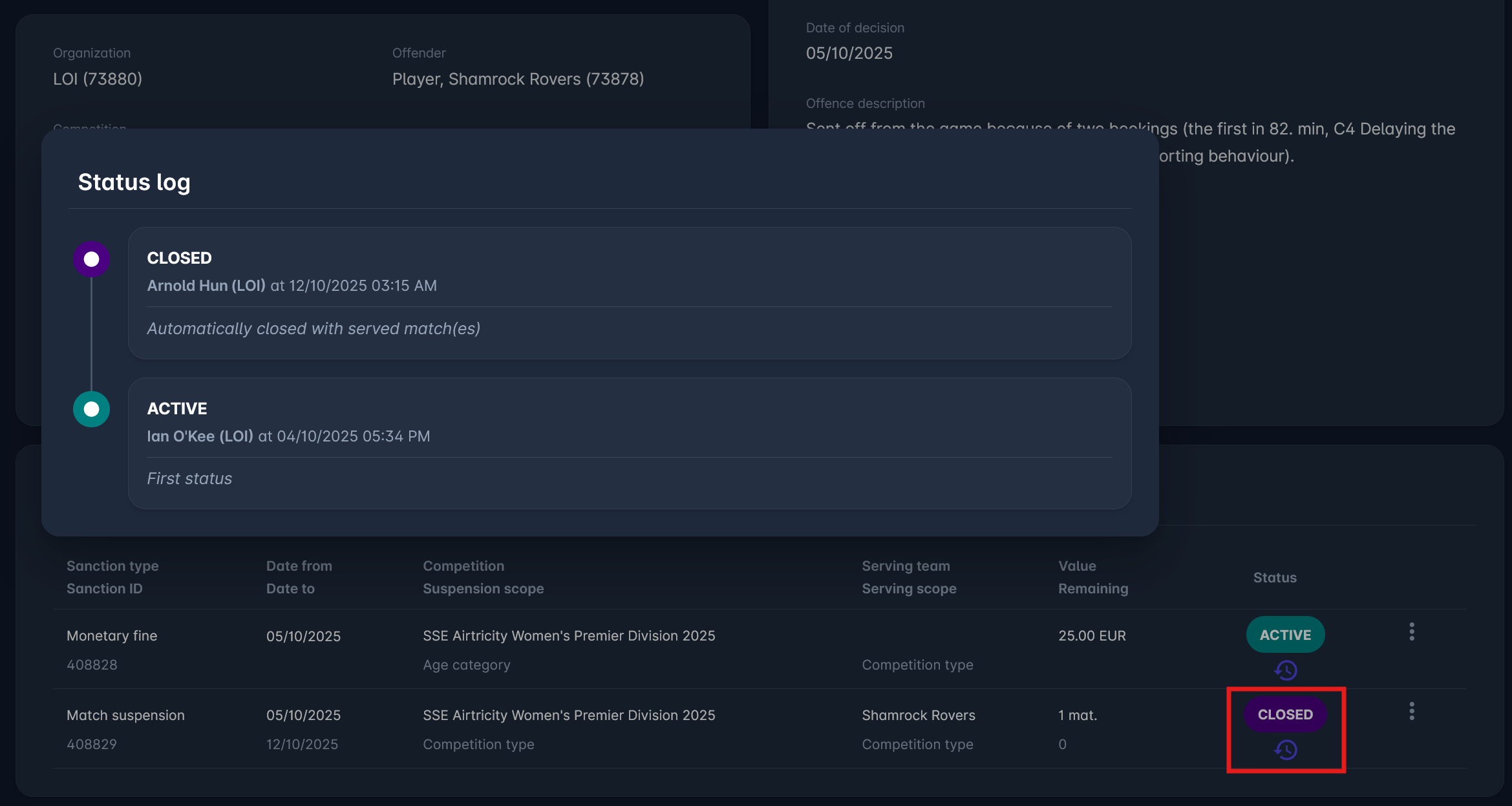Screen dimensions: 1512x806
Task: Open more options for Match suspension row
Action: tap(1412, 711)
